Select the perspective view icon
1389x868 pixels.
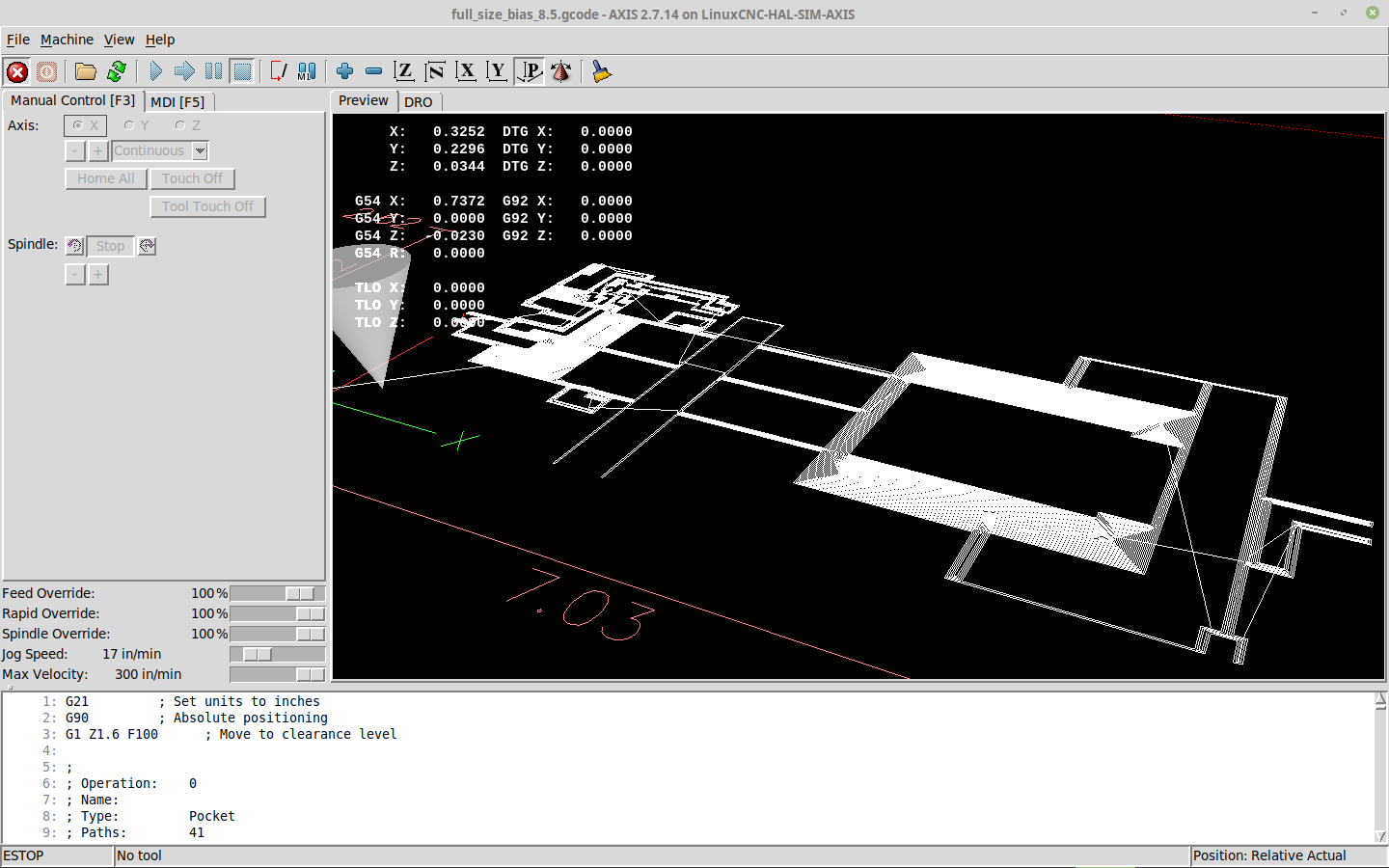pyautogui.click(x=530, y=71)
